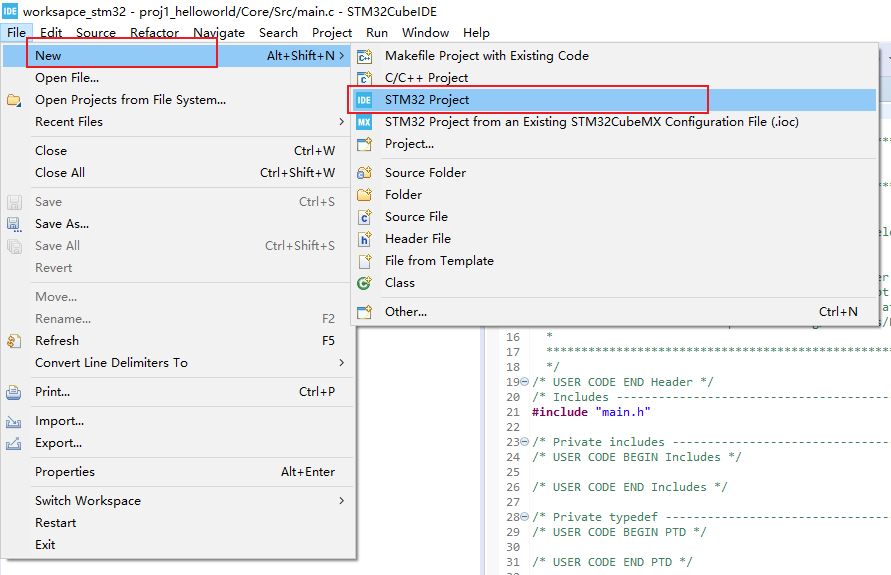Click the #include "main.h" code line

[591, 412]
